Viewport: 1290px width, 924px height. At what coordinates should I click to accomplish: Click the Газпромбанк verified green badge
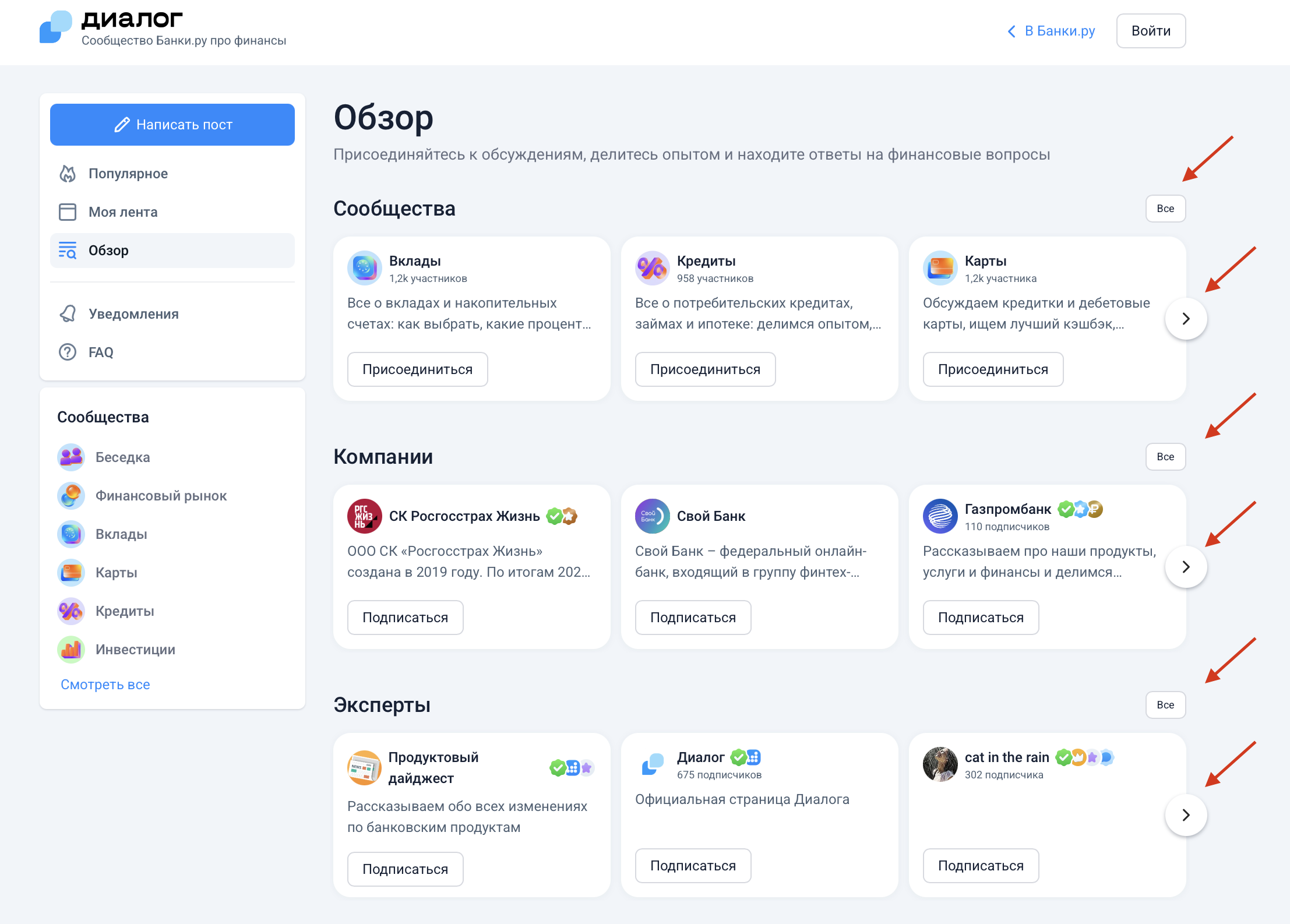pos(1066,509)
